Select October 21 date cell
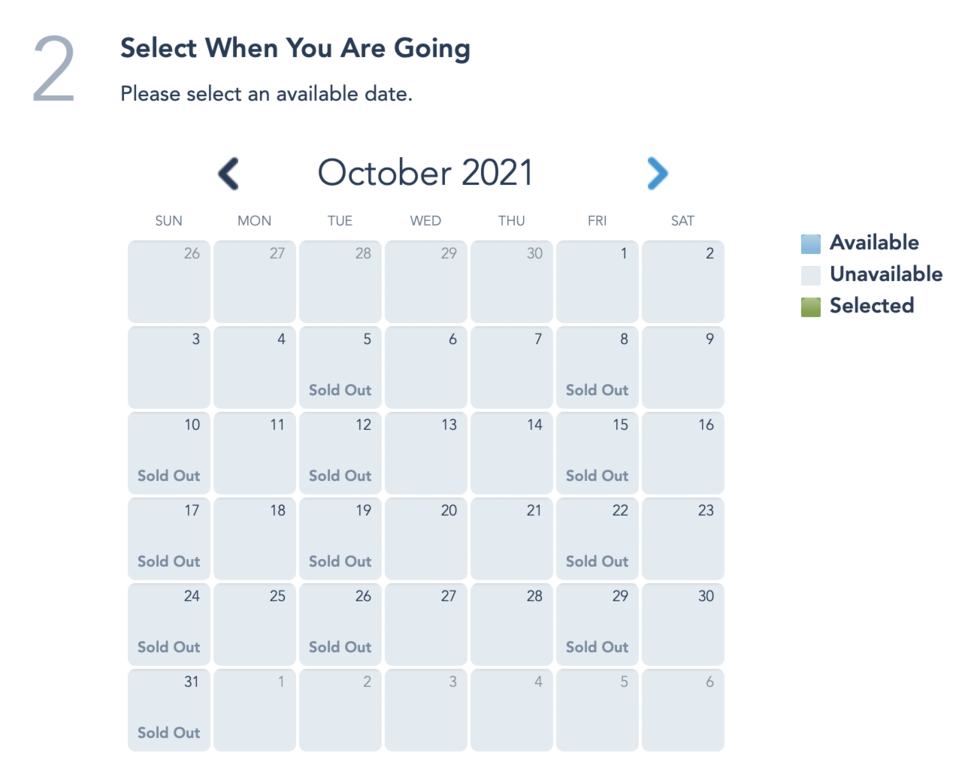Screen dimensions: 968x768 512,538
